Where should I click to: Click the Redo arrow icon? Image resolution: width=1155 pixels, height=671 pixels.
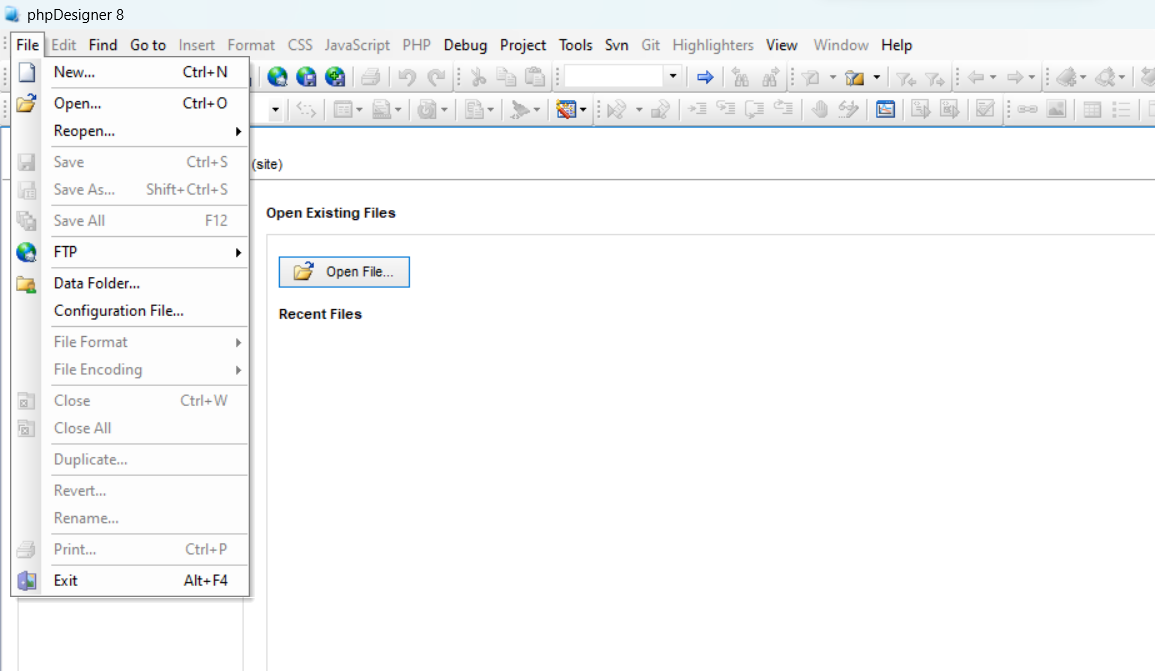[x=436, y=77]
